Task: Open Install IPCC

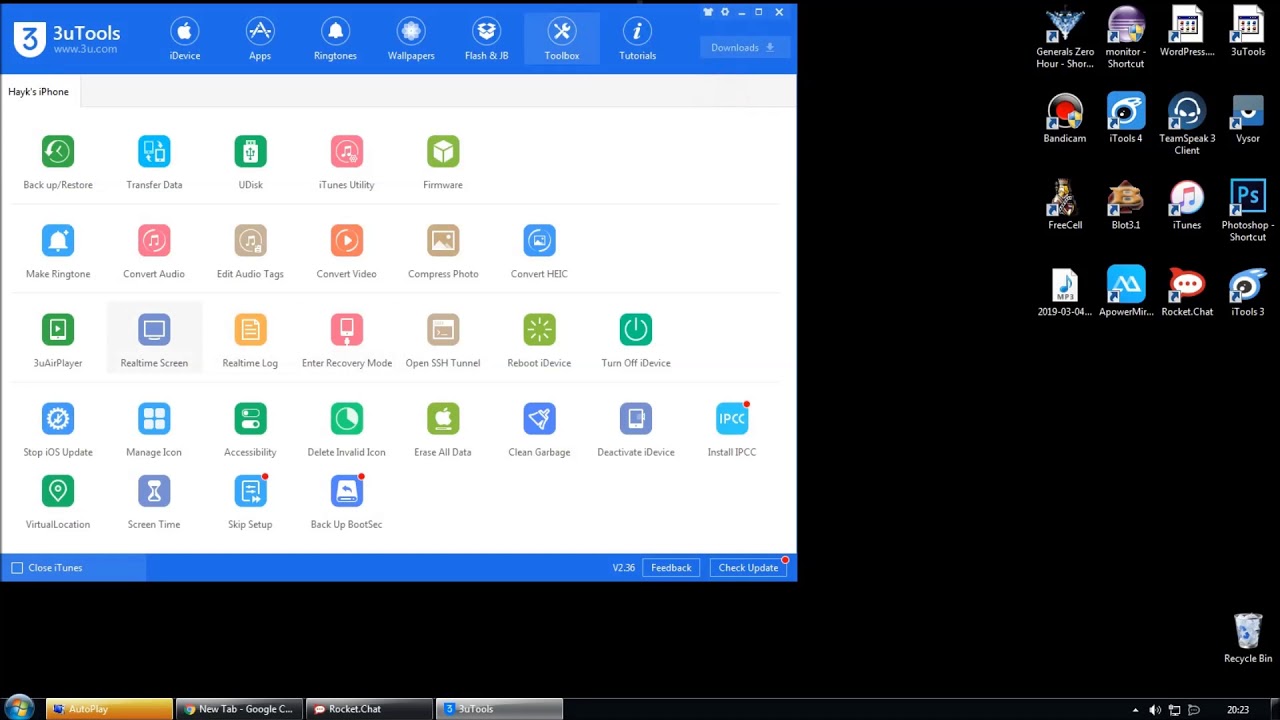Action: 732,430
